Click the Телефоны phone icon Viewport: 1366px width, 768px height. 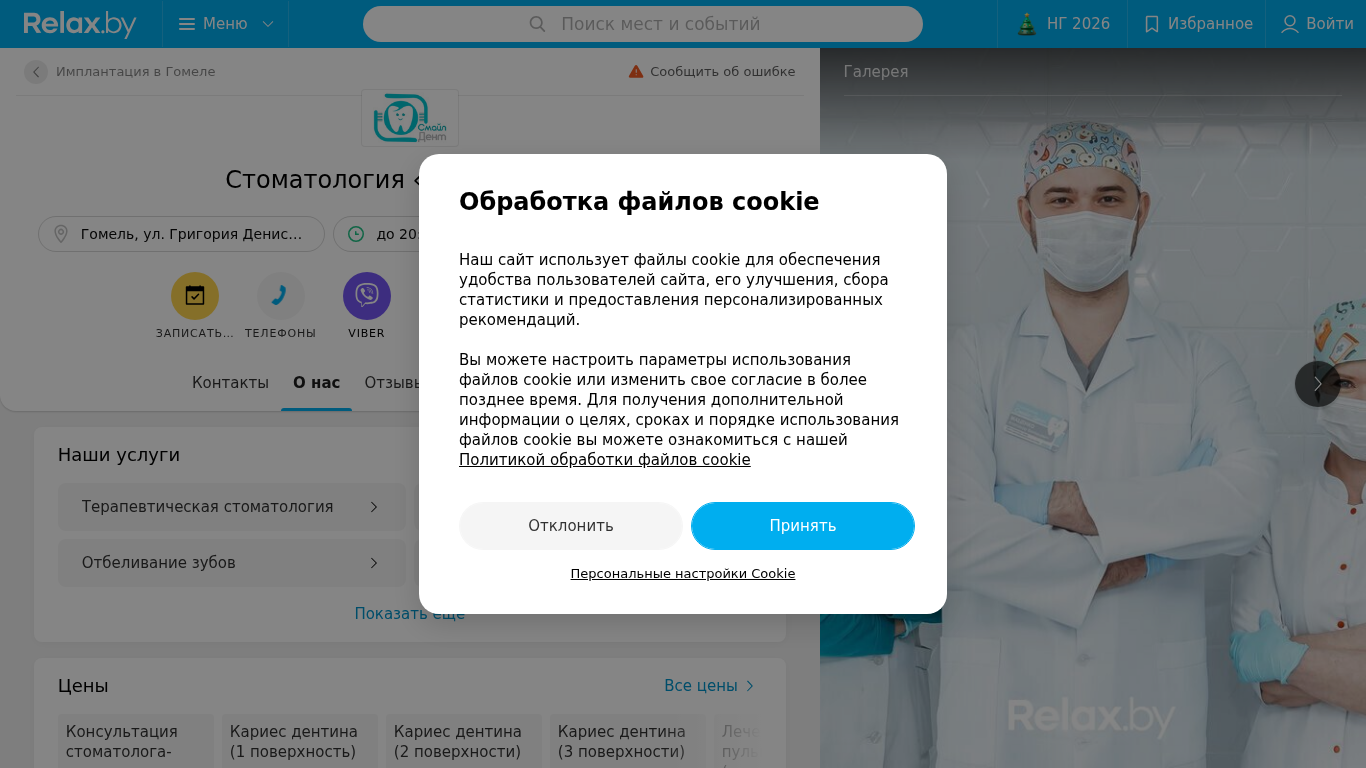click(281, 296)
